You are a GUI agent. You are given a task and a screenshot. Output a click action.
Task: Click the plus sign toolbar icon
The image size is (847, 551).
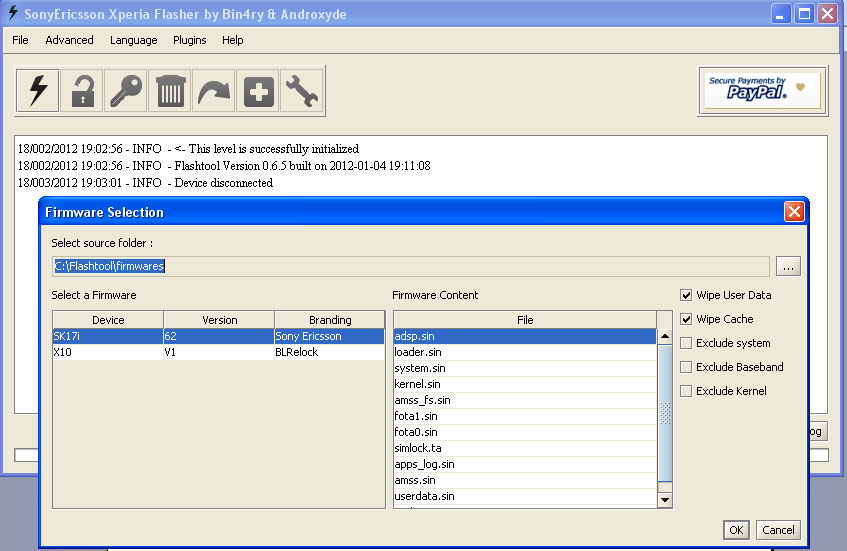point(258,91)
